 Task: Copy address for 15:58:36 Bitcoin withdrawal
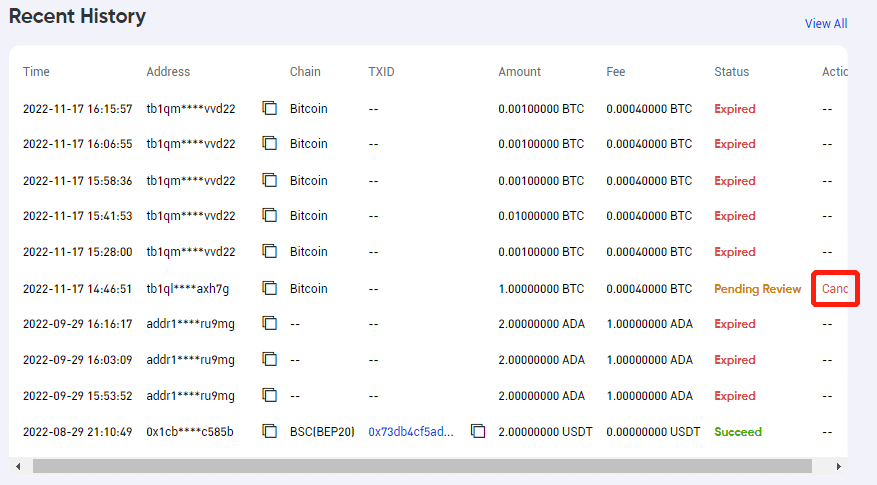coord(269,180)
